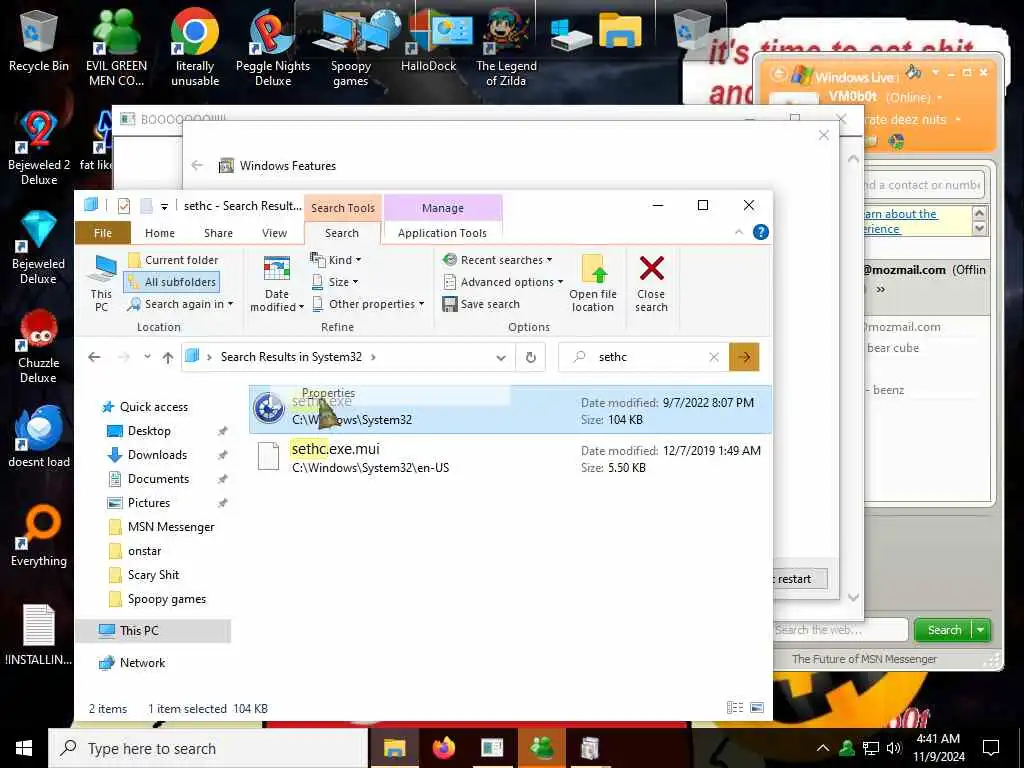Open recent locations dropdown arrow
The width and height of the screenshot is (1024, 768).
[x=148, y=357]
